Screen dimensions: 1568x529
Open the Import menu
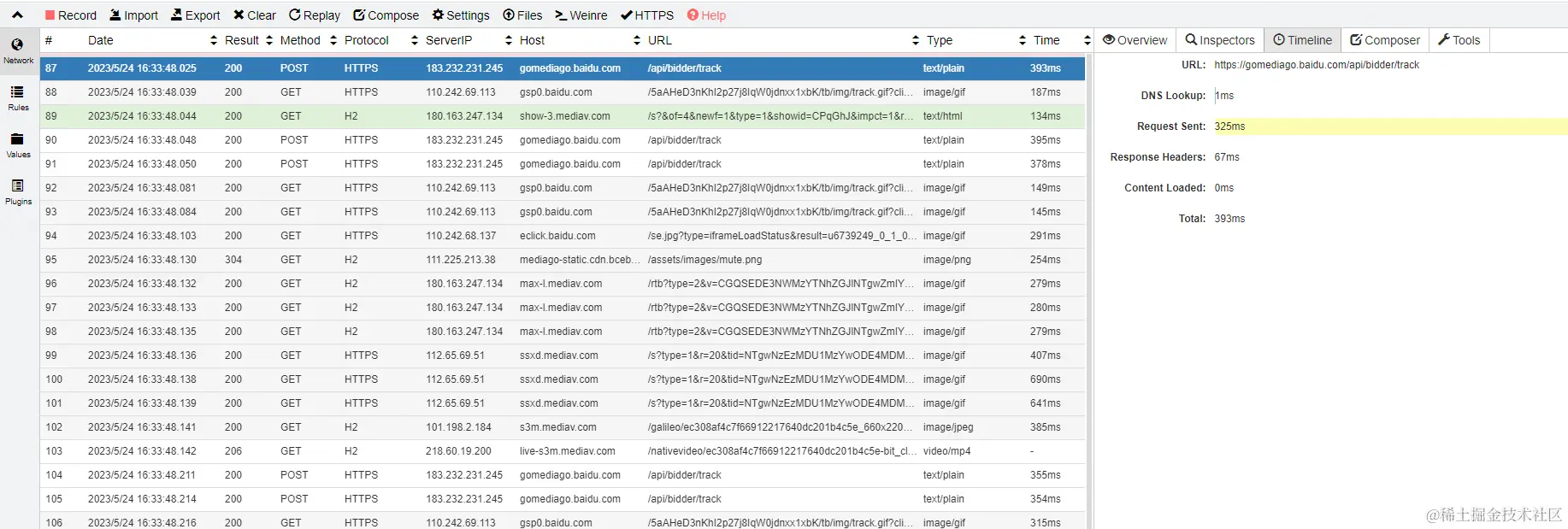point(134,15)
